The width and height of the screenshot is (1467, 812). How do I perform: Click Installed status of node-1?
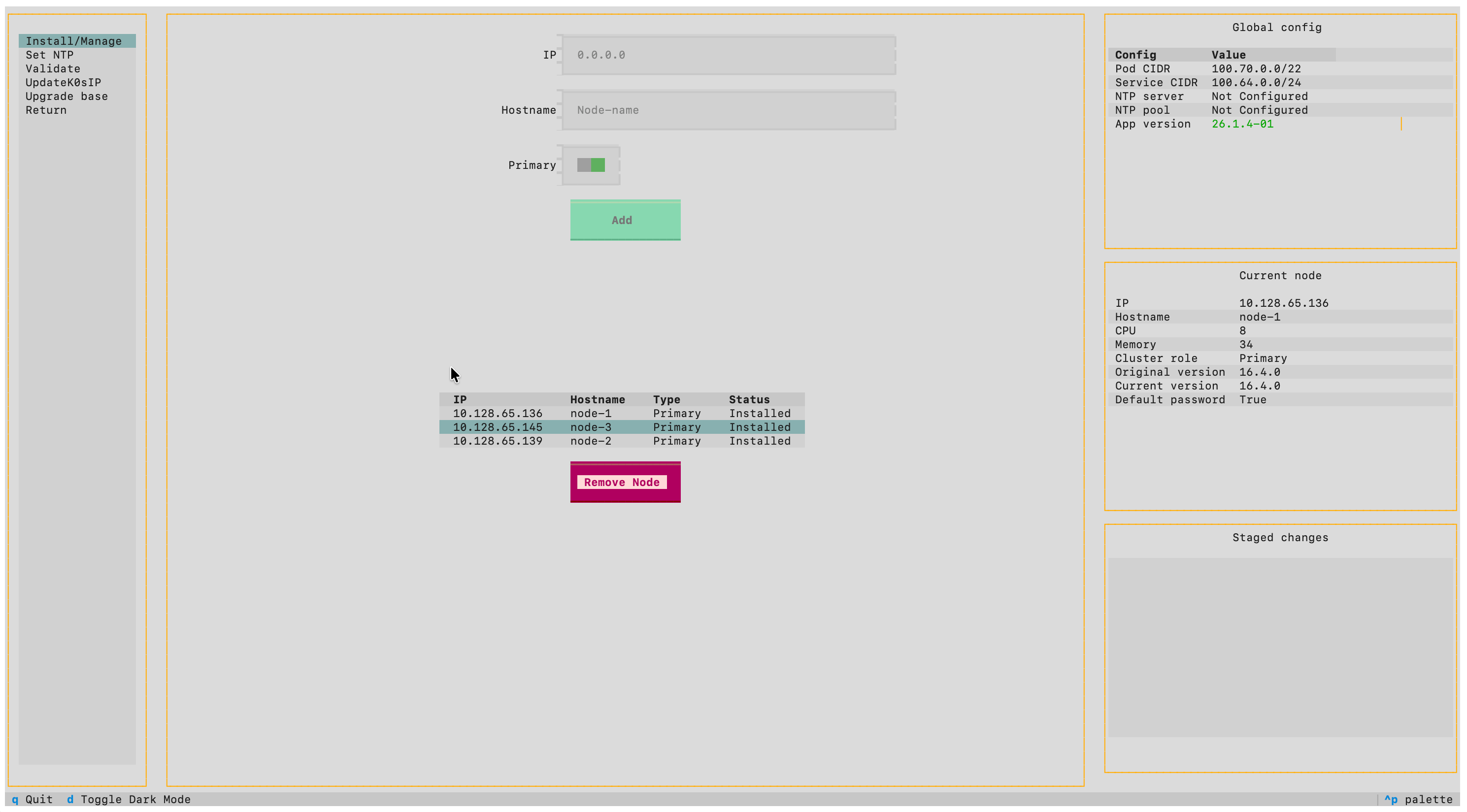(760, 414)
